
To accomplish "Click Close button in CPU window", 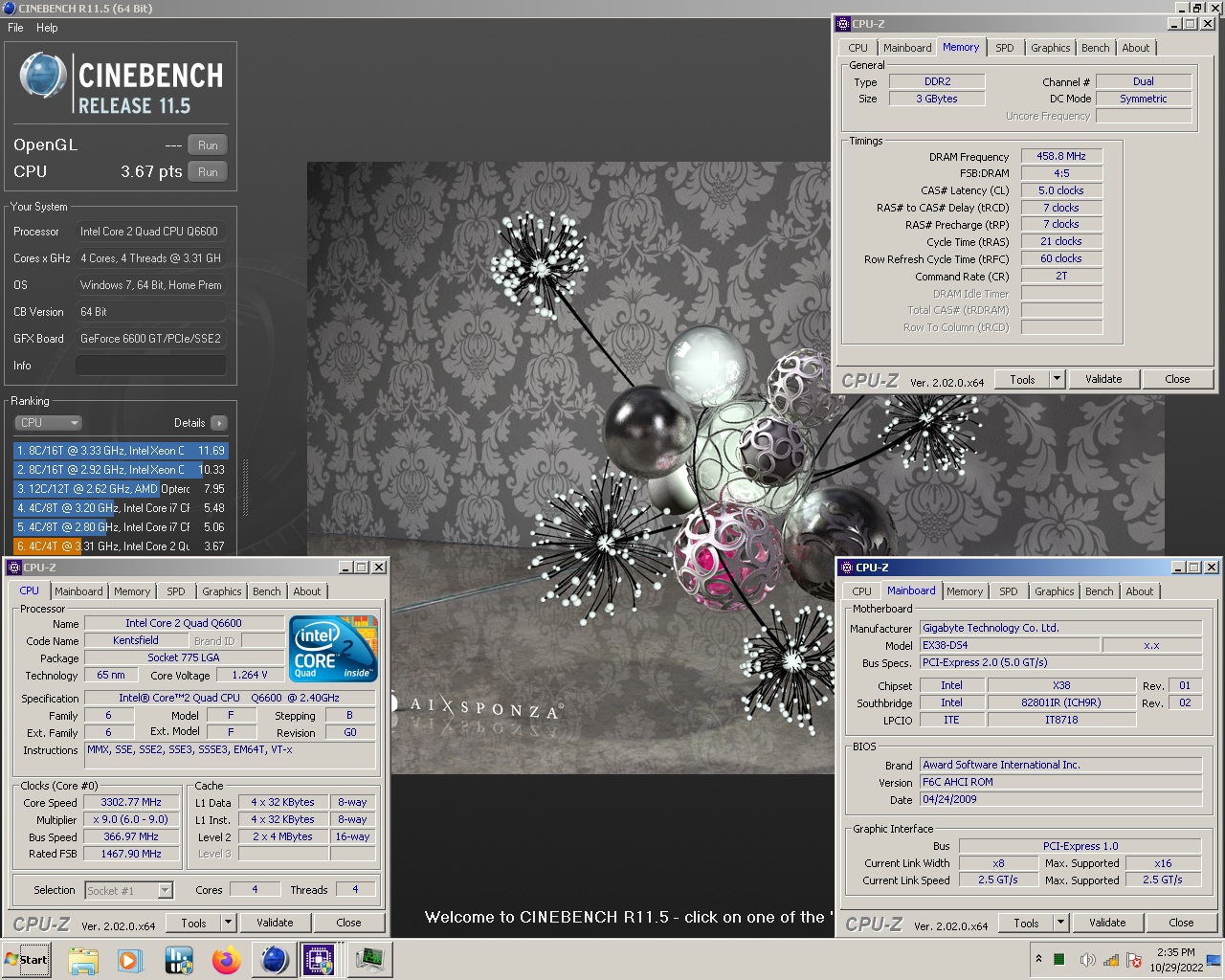I will click(348, 923).
